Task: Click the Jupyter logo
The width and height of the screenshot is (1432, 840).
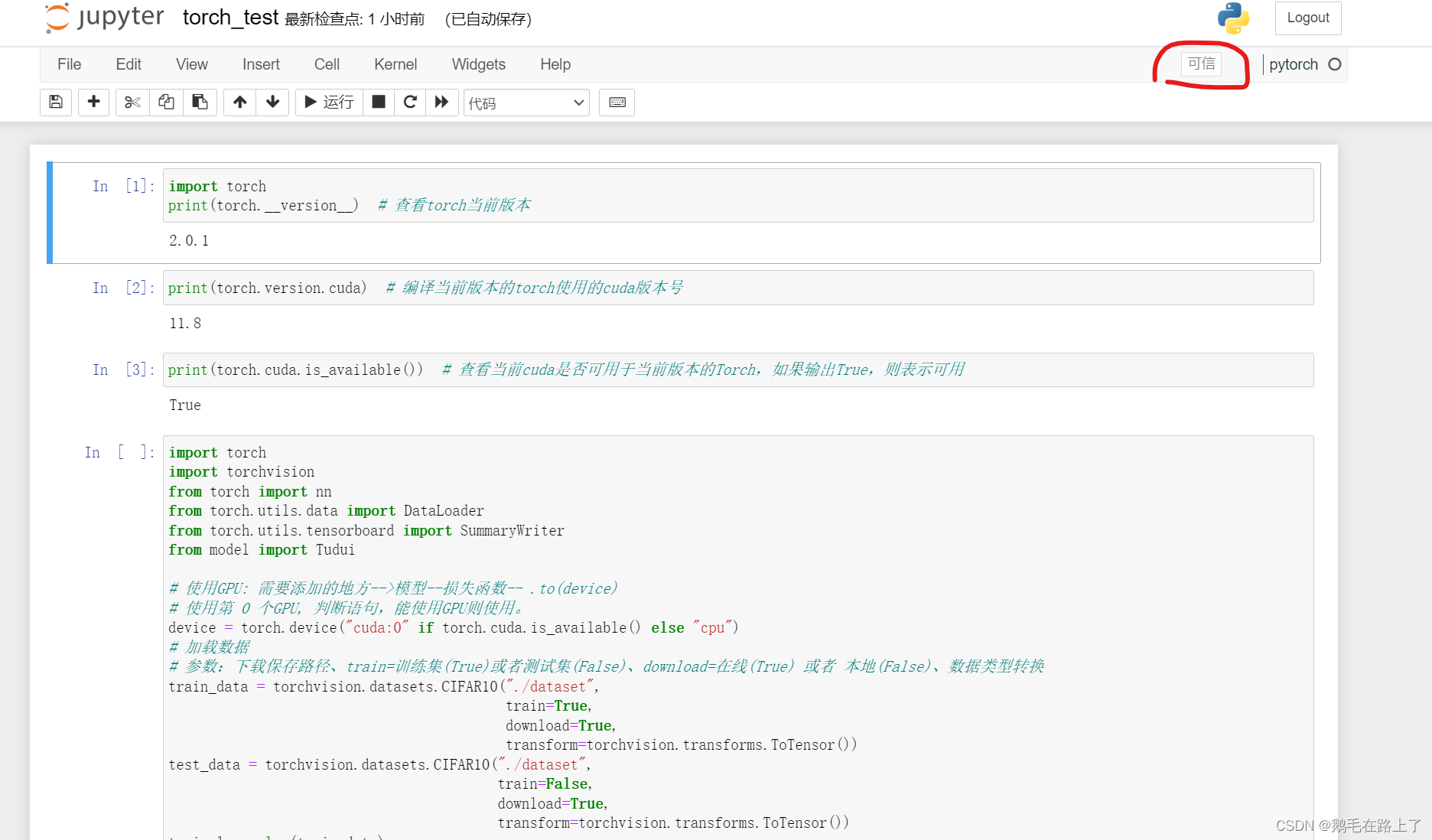Action: point(104,18)
